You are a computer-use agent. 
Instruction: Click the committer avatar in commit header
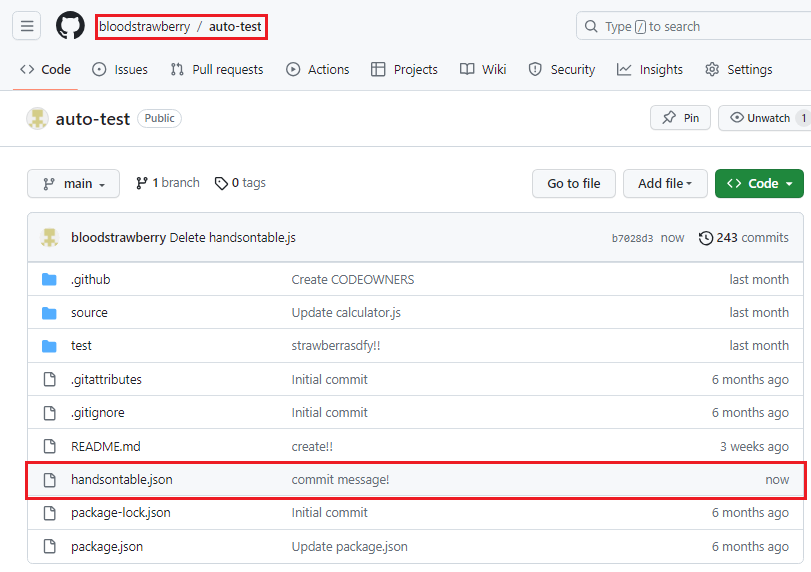[50, 238]
